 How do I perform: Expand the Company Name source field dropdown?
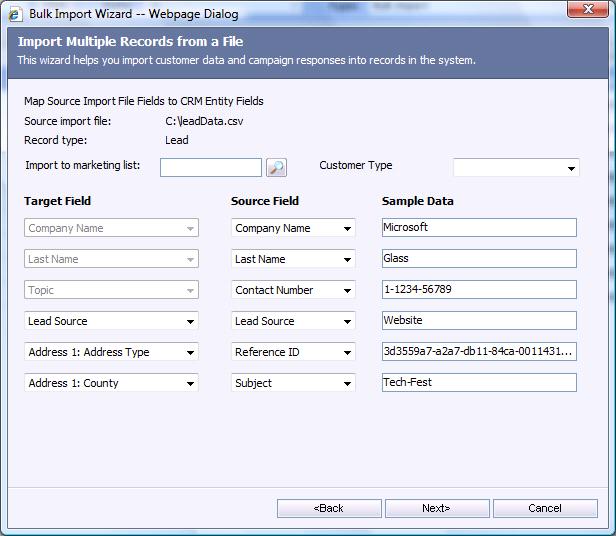click(293, 228)
